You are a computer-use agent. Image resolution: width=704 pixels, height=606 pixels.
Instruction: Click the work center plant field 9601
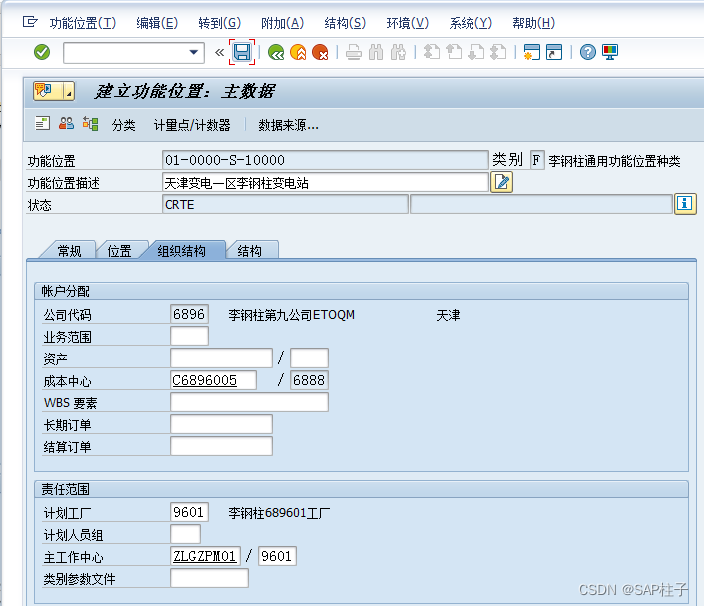pos(277,556)
